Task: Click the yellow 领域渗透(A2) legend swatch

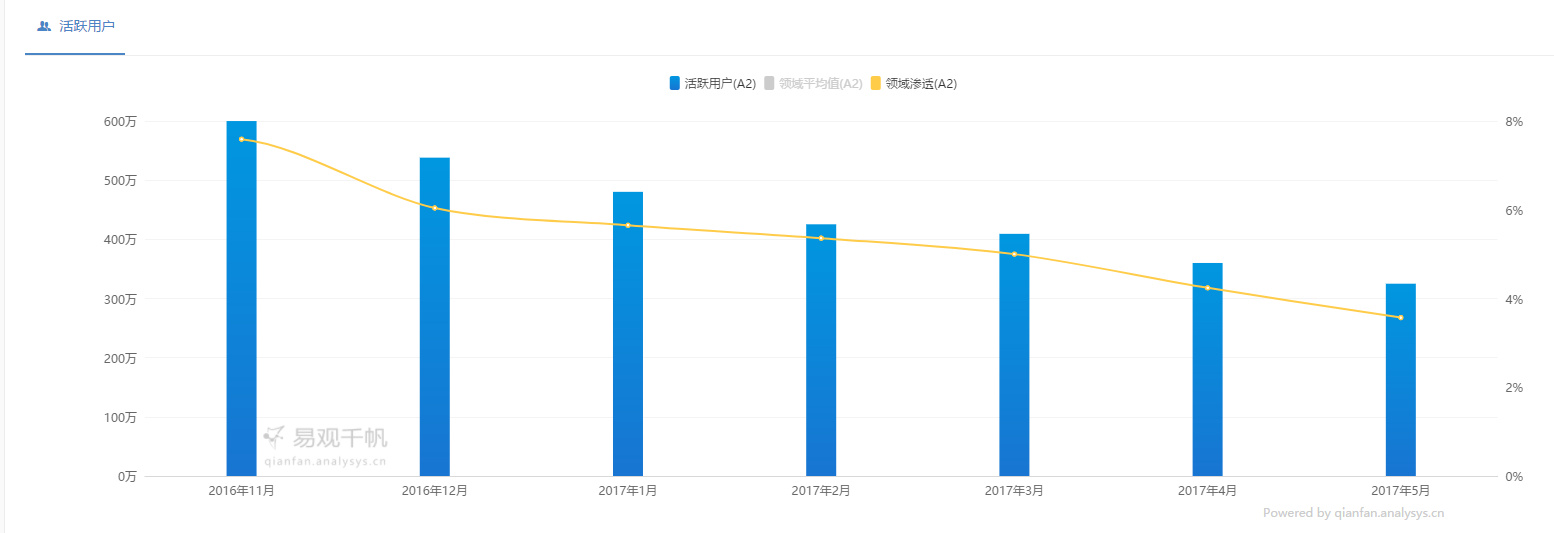Action: tap(876, 84)
